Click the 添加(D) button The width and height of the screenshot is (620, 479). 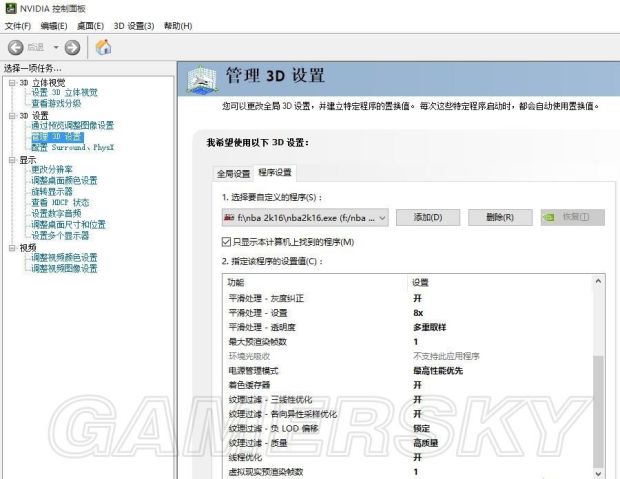428,217
